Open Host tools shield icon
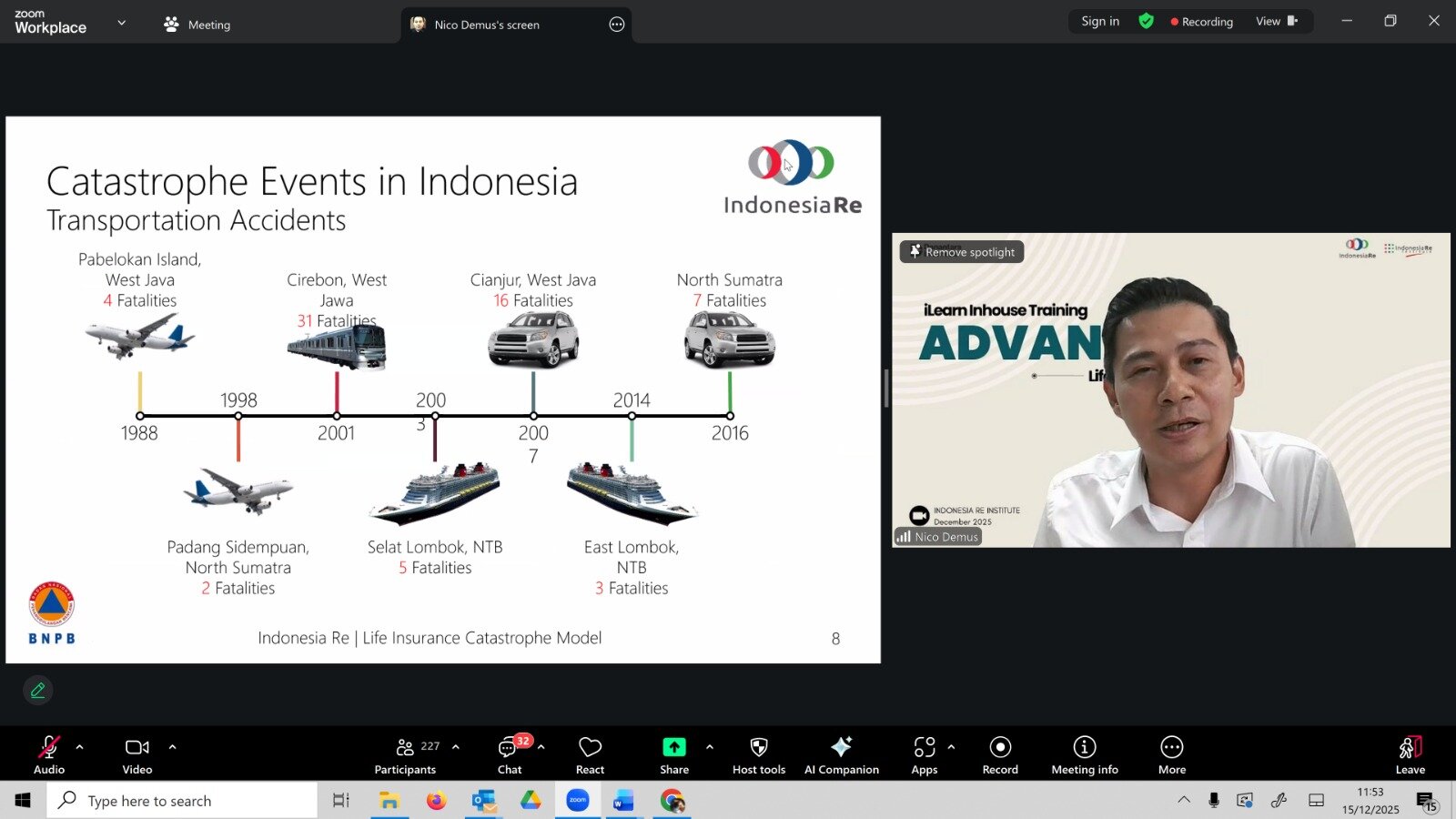 758,754
